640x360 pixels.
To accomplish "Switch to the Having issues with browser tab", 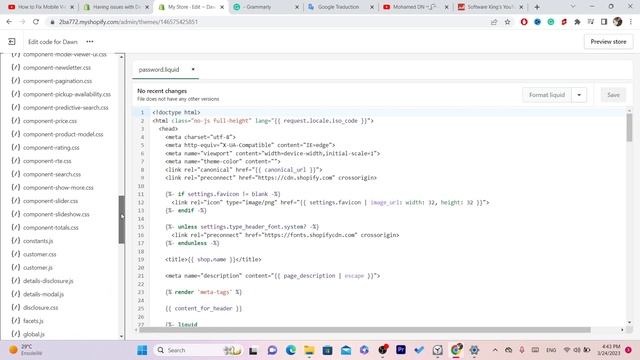I will point(116,7).
